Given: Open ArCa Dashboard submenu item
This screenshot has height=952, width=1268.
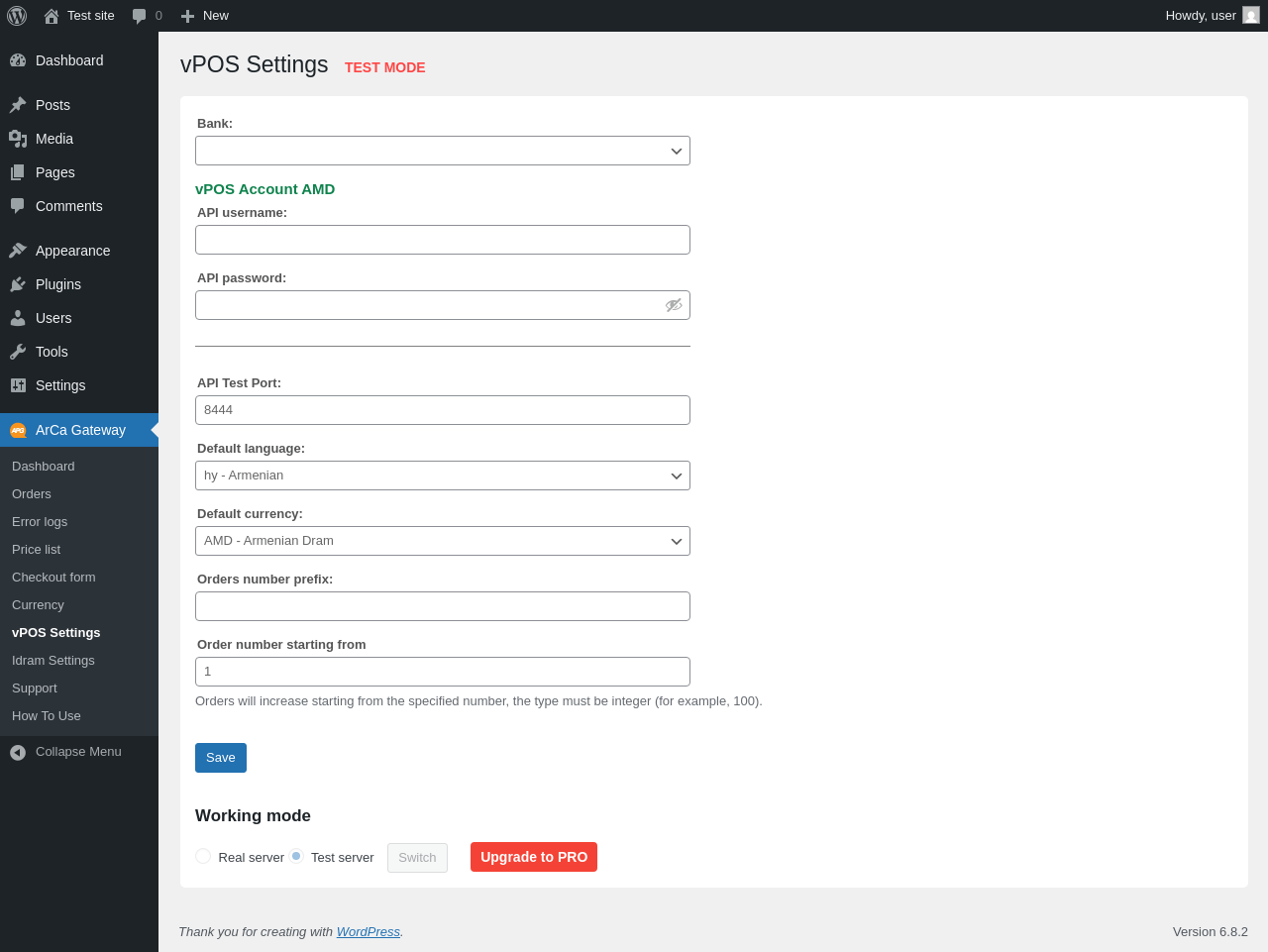Looking at the screenshot, I should (x=44, y=467).
